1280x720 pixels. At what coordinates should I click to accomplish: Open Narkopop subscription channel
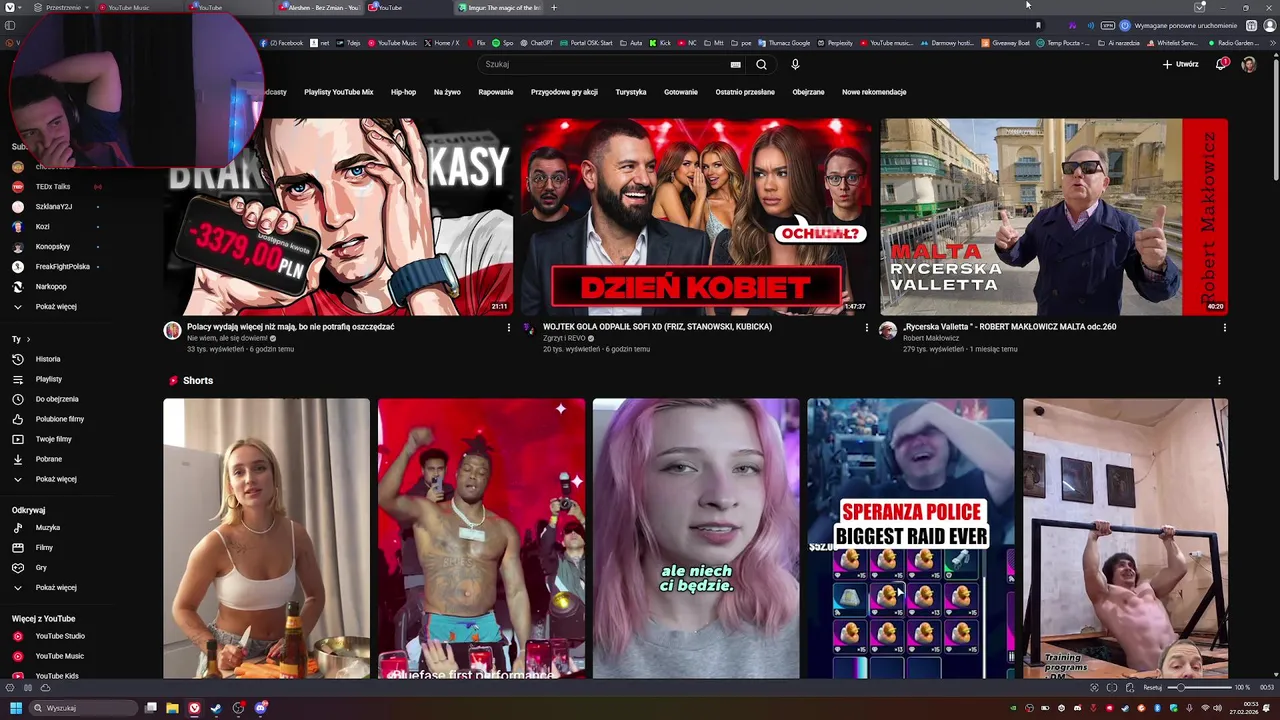pos(51,287)
